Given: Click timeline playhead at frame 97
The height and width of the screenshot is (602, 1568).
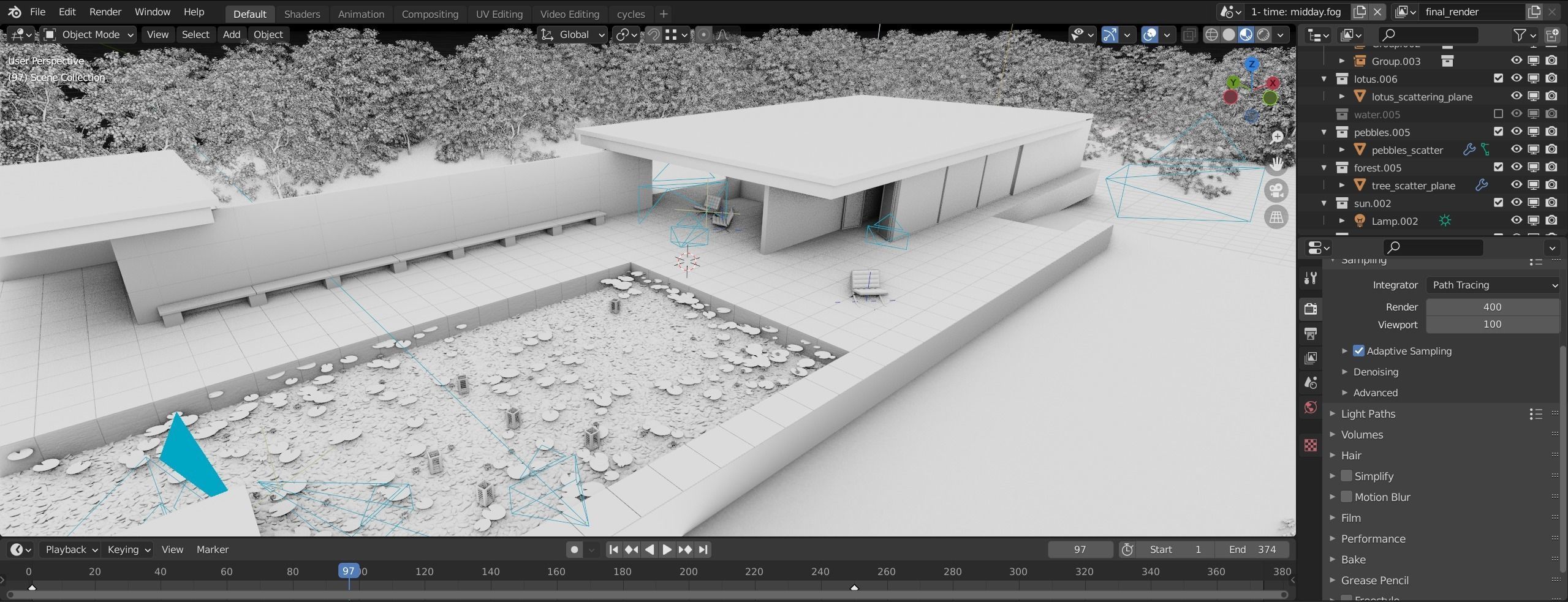Looking at the screenshot, I should pos(349,571).
